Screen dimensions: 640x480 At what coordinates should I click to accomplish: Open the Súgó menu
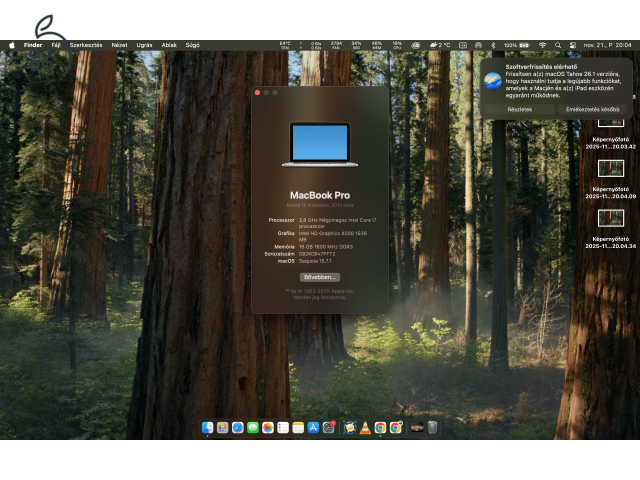click(x=193, y=45)
